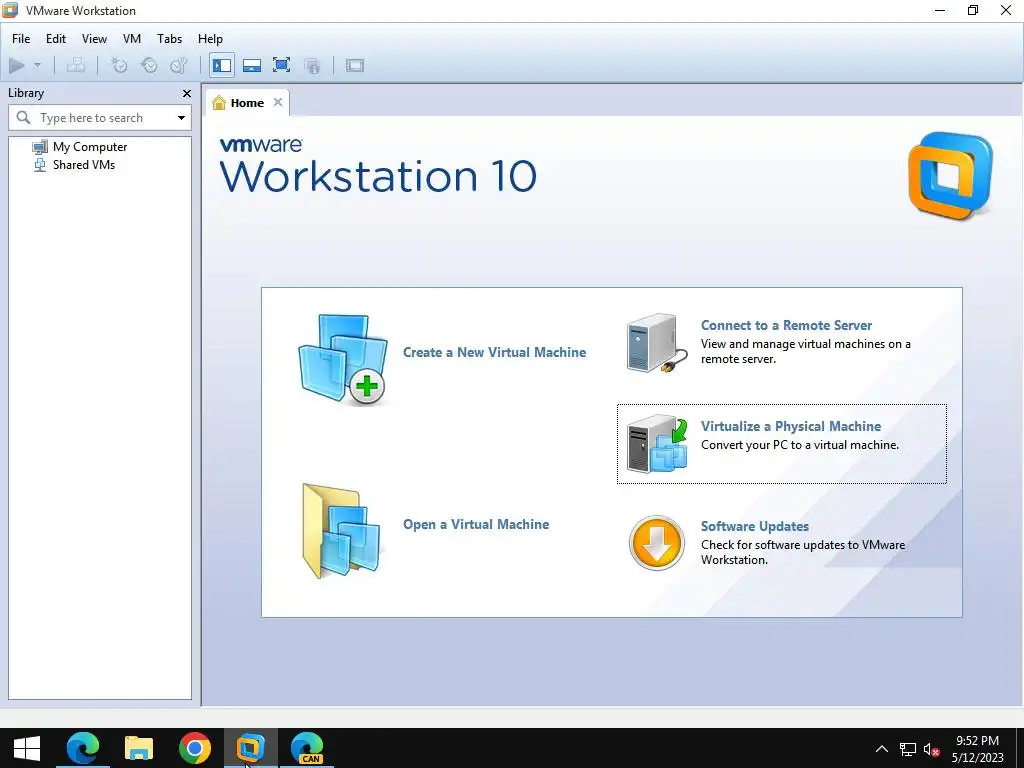
Task: Toggle the thumbnail bar toolbar button
Action: point(252,65)
